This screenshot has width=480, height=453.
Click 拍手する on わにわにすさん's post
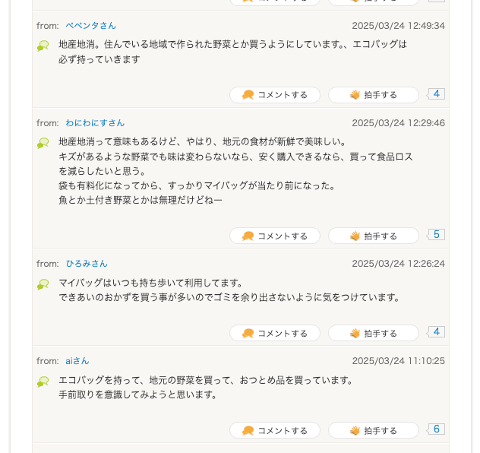point(373,236)
